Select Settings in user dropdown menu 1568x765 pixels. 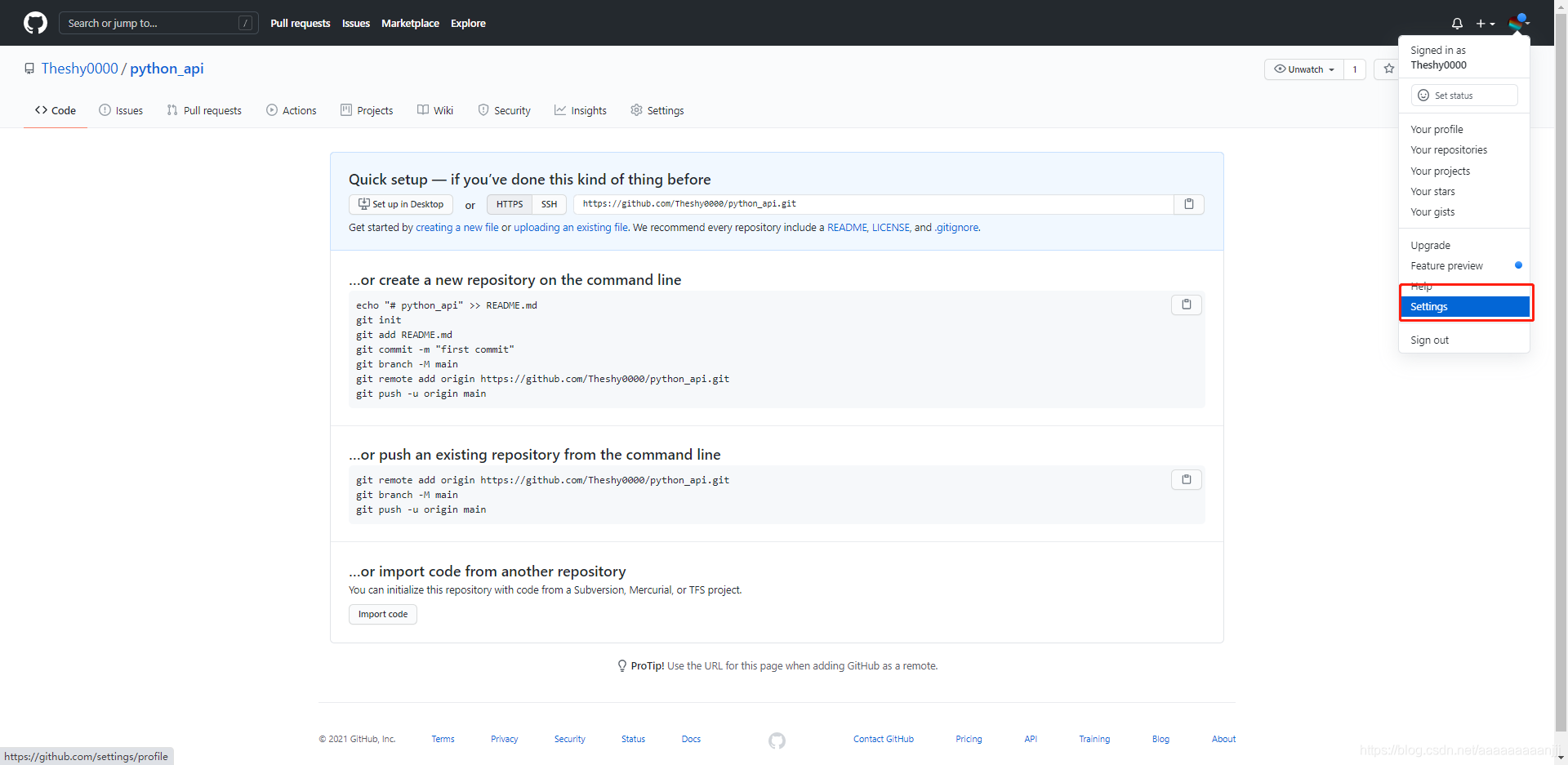tap(1464, 307)
